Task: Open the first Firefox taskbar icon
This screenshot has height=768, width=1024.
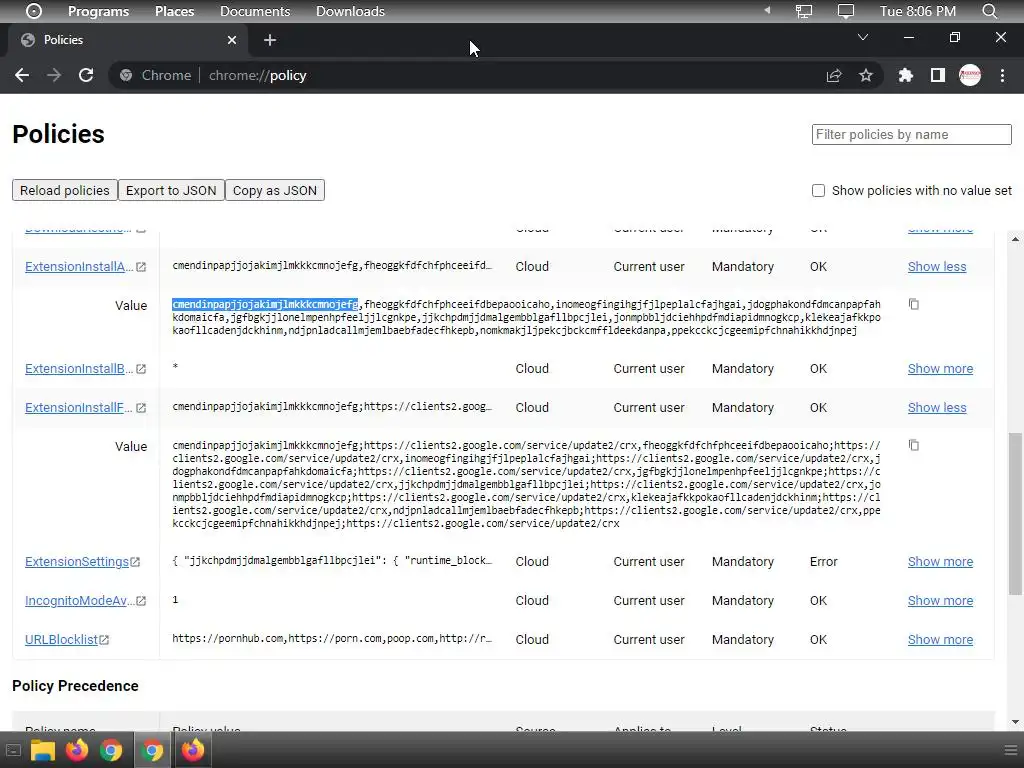Action: click(76, 750)
